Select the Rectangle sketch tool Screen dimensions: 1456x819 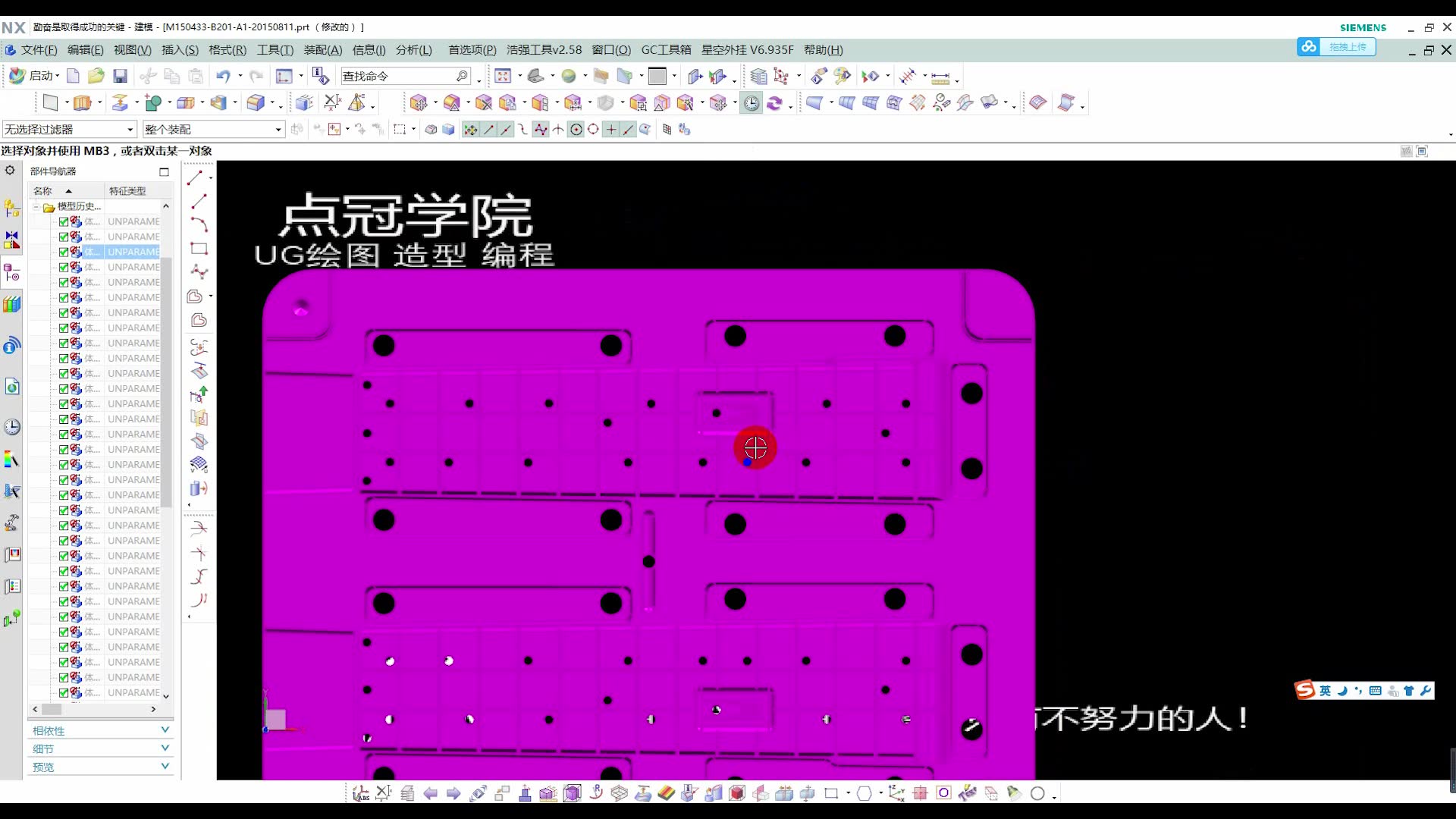[x=199, y=248]
